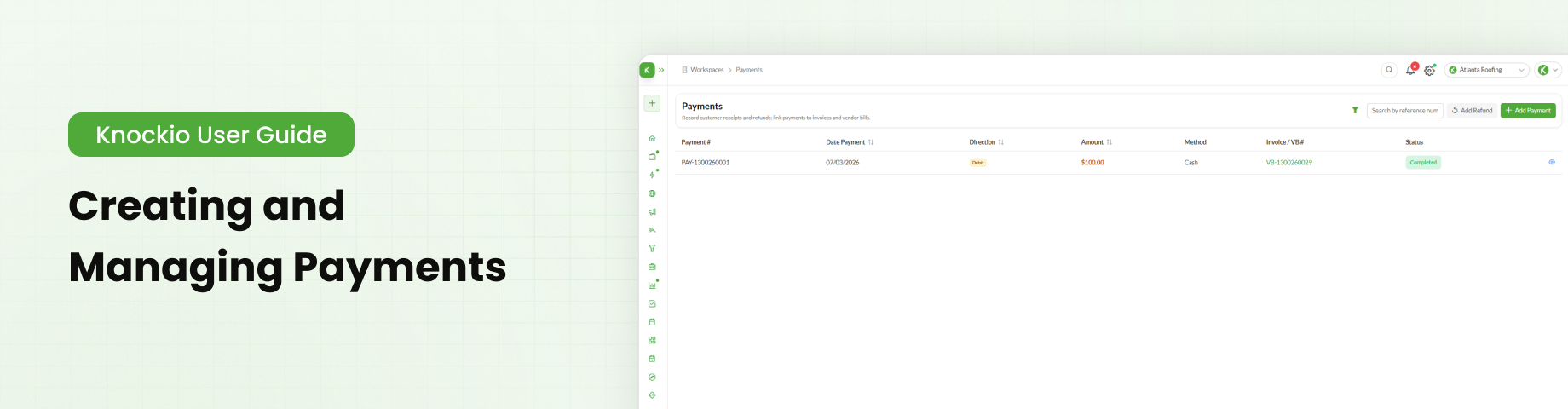The image size is (1568, 409).
Task: Open the briefcase icon in sidebar
Action: pyautogui.click(x=652, y=267)
